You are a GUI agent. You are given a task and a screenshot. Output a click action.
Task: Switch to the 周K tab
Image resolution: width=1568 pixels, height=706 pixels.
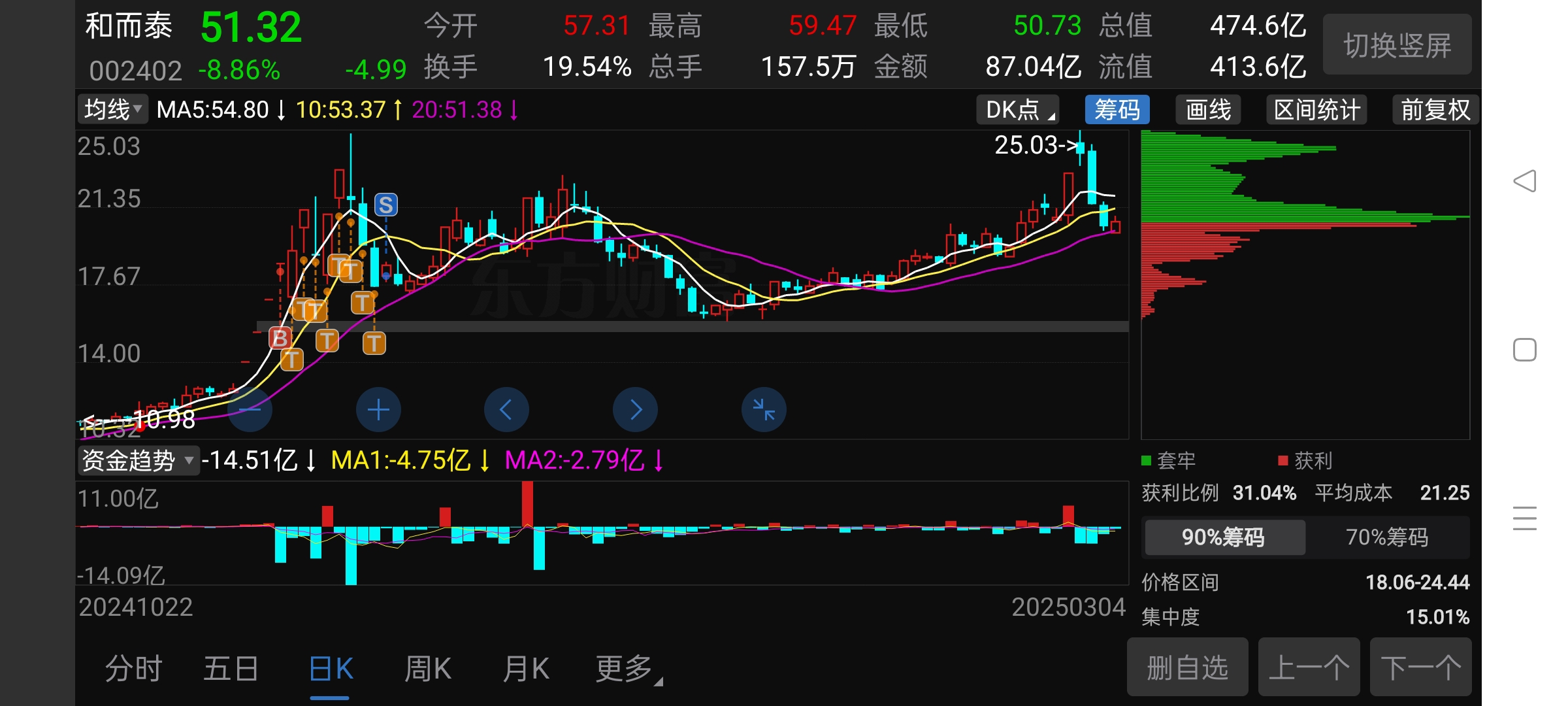click(427, 669)
